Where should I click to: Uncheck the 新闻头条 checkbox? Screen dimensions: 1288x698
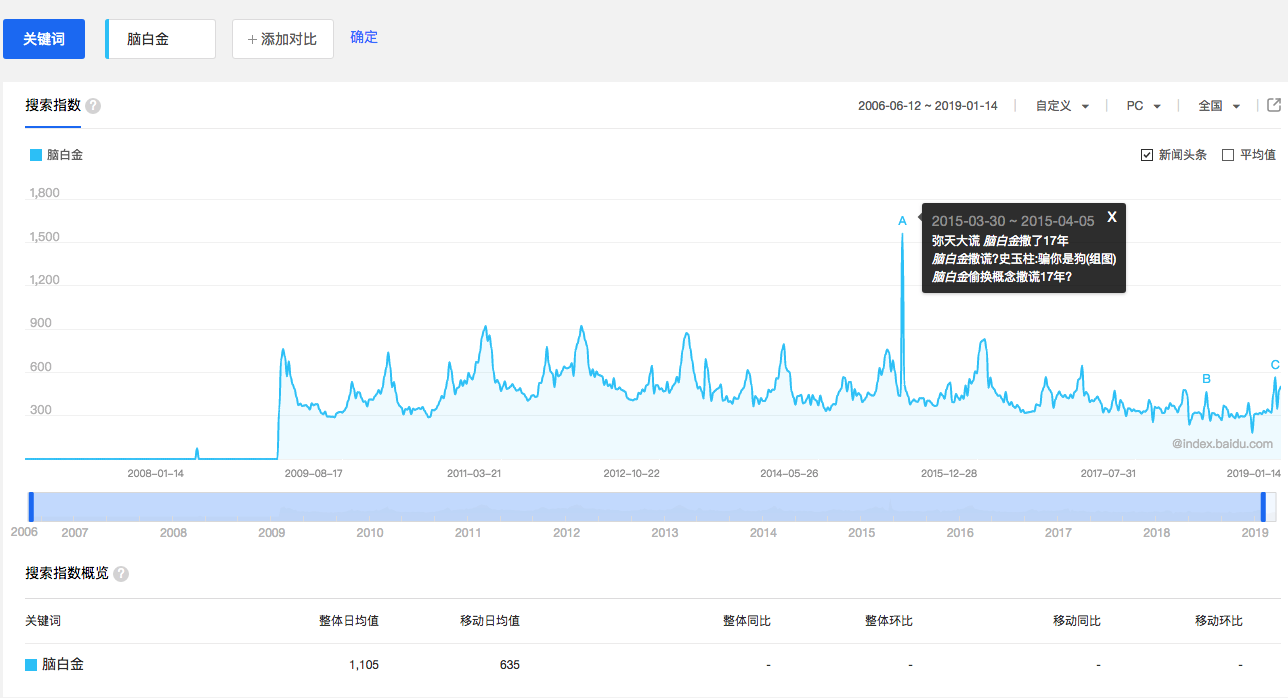point(1147,155)
